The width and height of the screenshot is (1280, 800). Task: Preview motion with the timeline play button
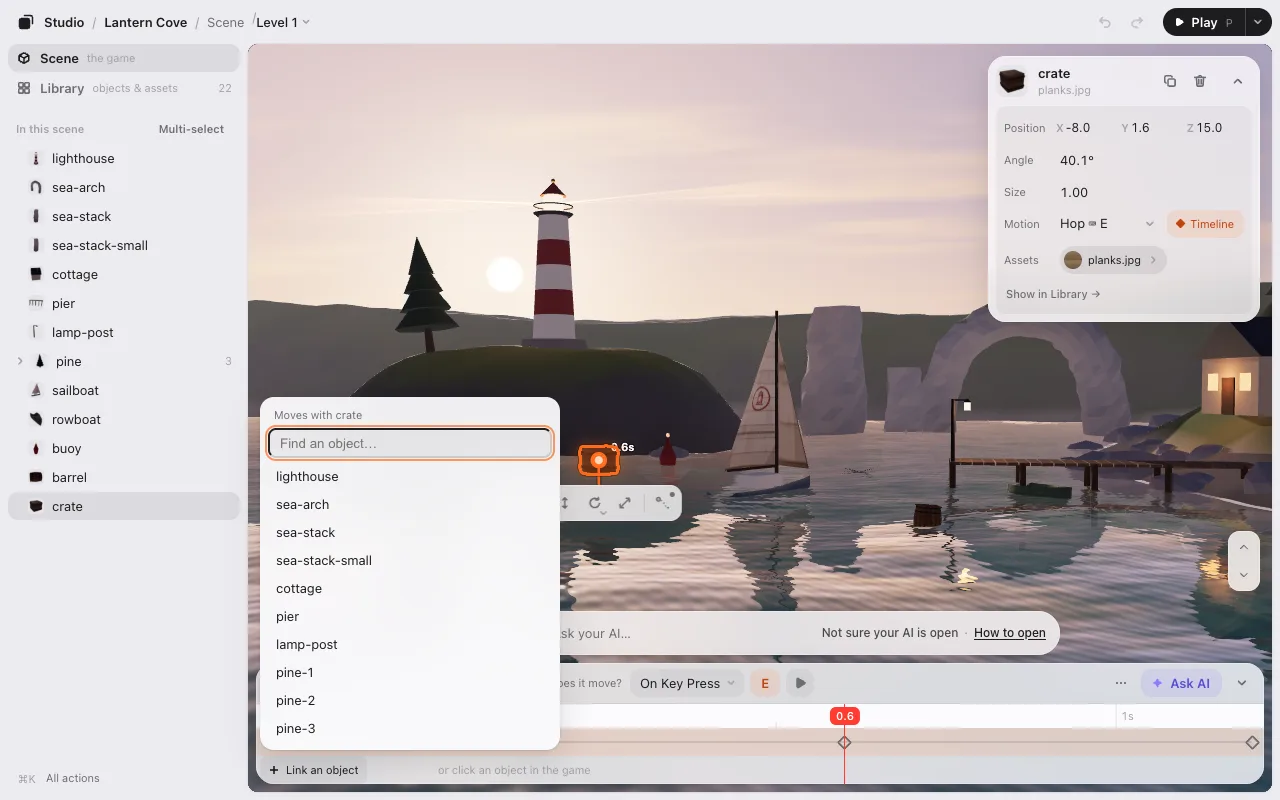pyautogui.click(x=799, y=683)
